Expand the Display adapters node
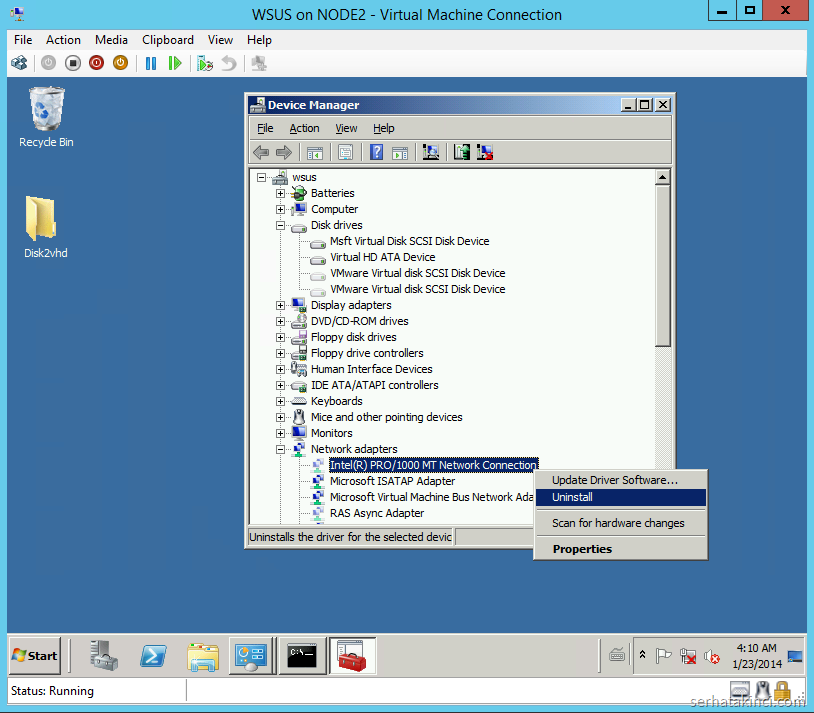The width and height of the screenshot is (814, 713). [x=280, y=306]
